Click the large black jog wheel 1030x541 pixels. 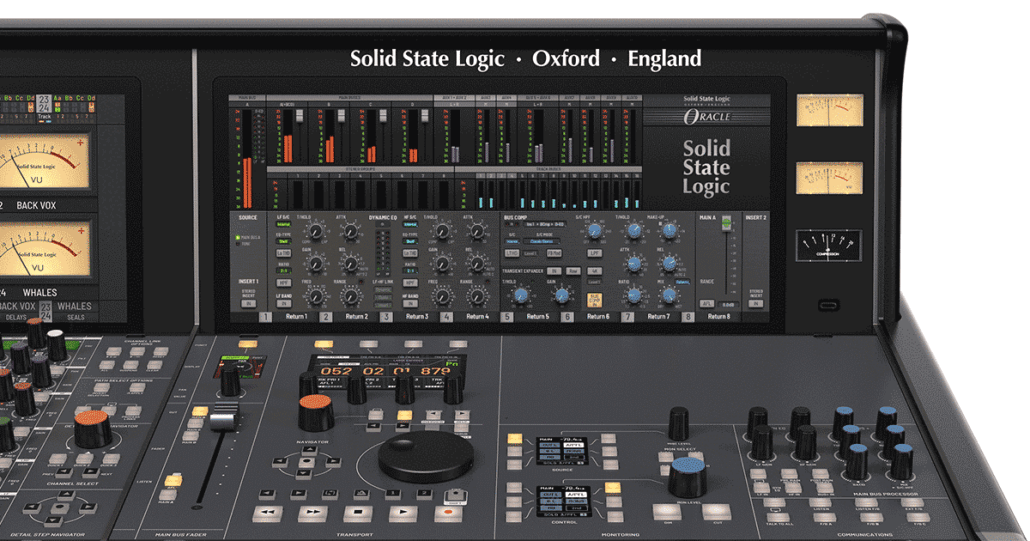coord(426,456)
